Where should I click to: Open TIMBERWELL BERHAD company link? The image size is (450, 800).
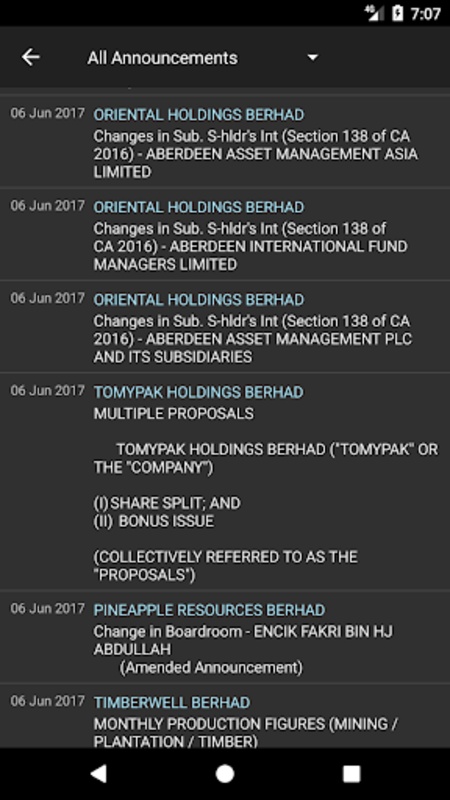[x=171, y=703]
